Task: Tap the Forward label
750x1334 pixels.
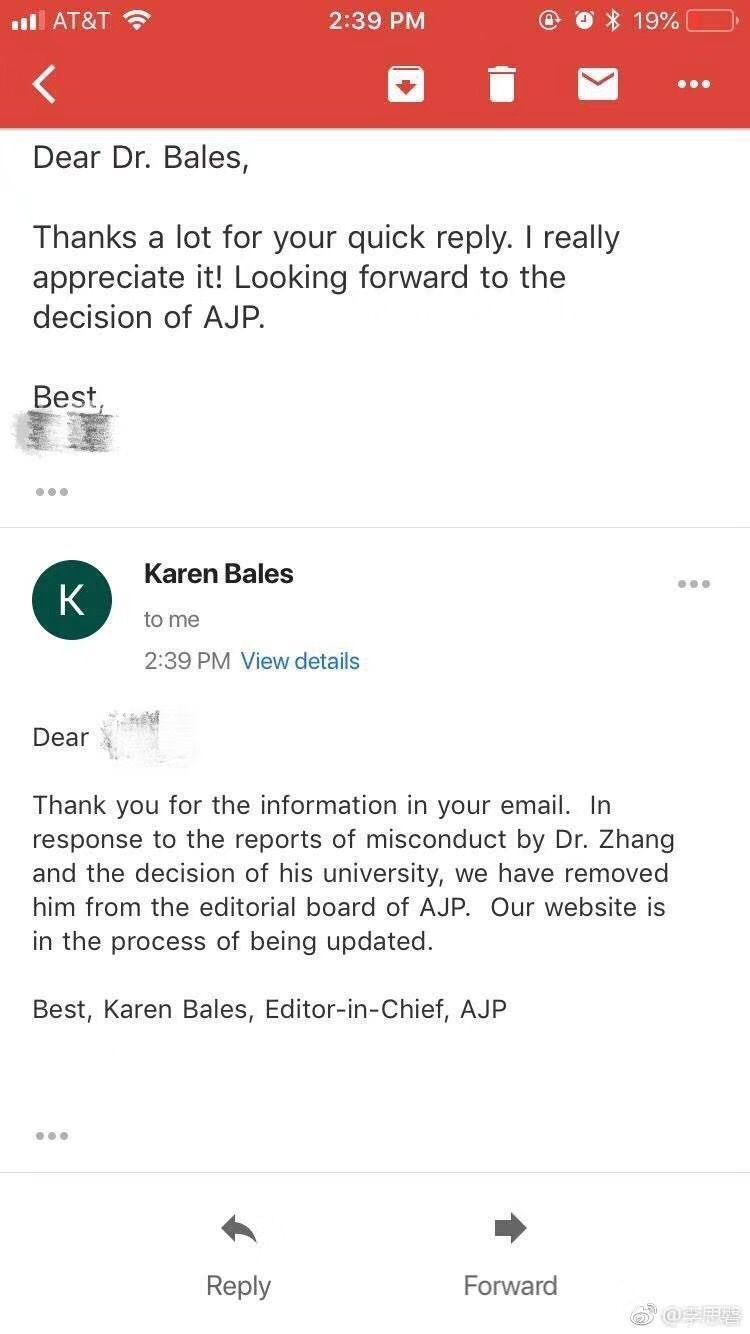Action: 510,1286
